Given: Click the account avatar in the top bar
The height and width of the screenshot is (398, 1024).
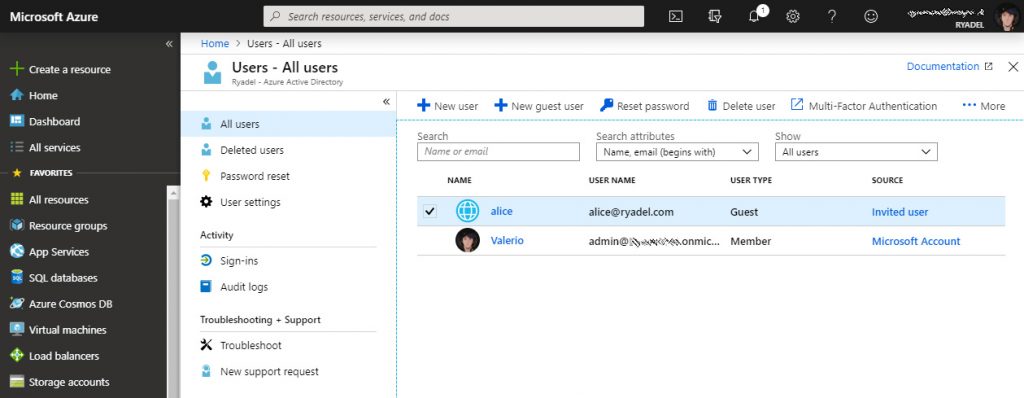Looking at the screenshot, I should (1007, 16).
